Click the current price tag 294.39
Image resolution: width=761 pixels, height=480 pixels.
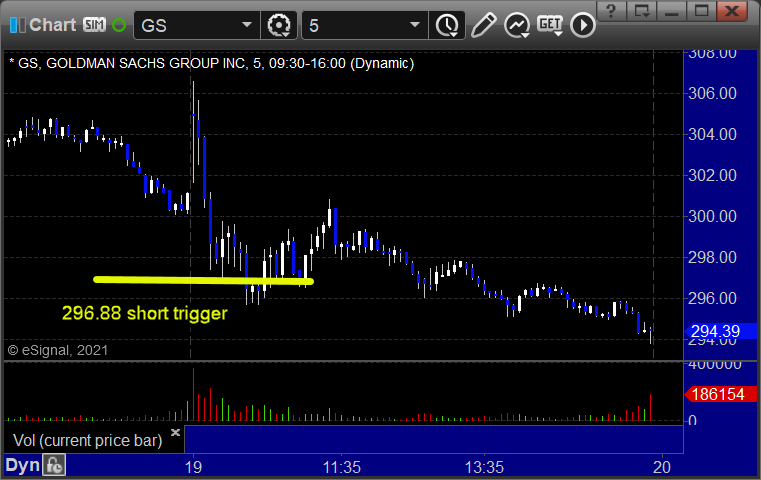(x=721, y=331)
